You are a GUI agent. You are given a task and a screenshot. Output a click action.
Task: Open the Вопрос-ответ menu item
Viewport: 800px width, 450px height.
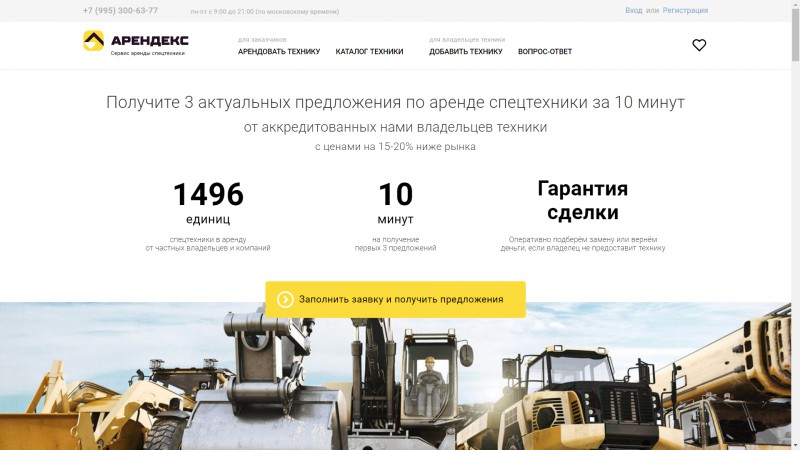(x=545, y=52)
